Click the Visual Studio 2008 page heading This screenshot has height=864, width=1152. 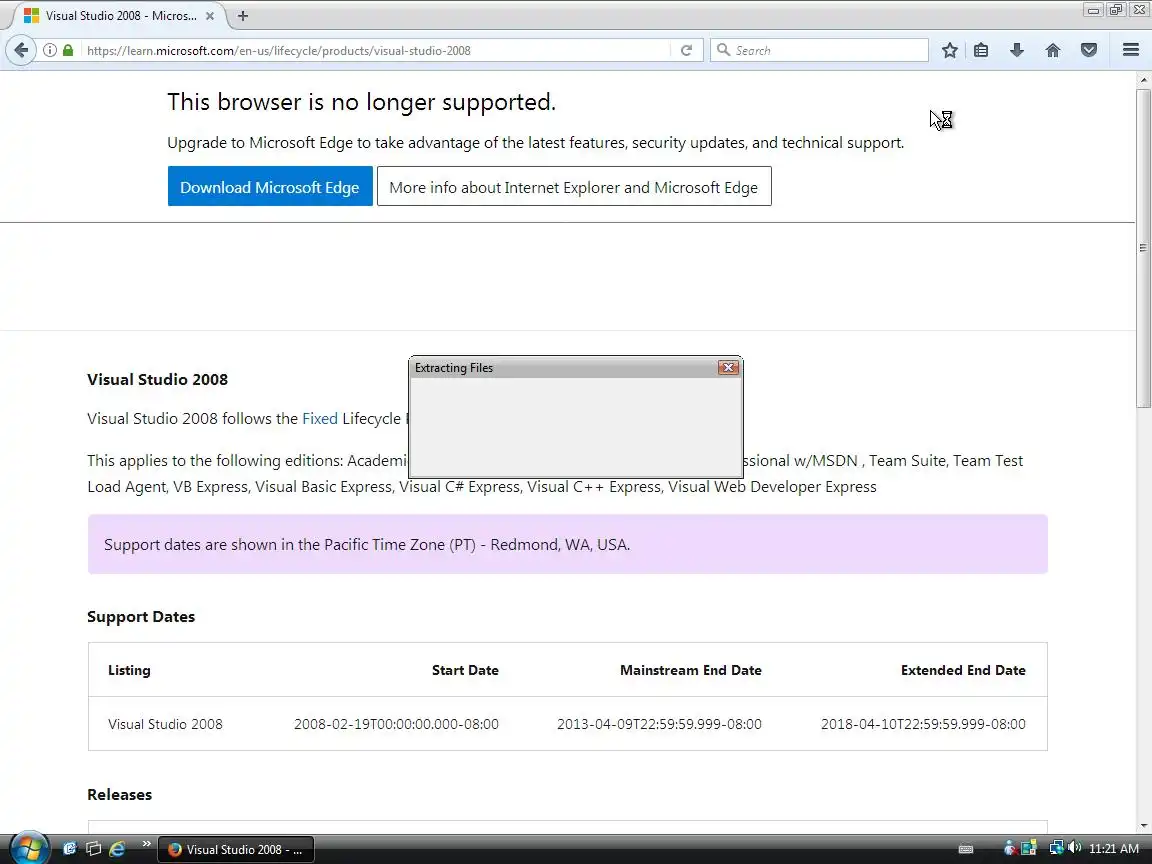point(157,379)
